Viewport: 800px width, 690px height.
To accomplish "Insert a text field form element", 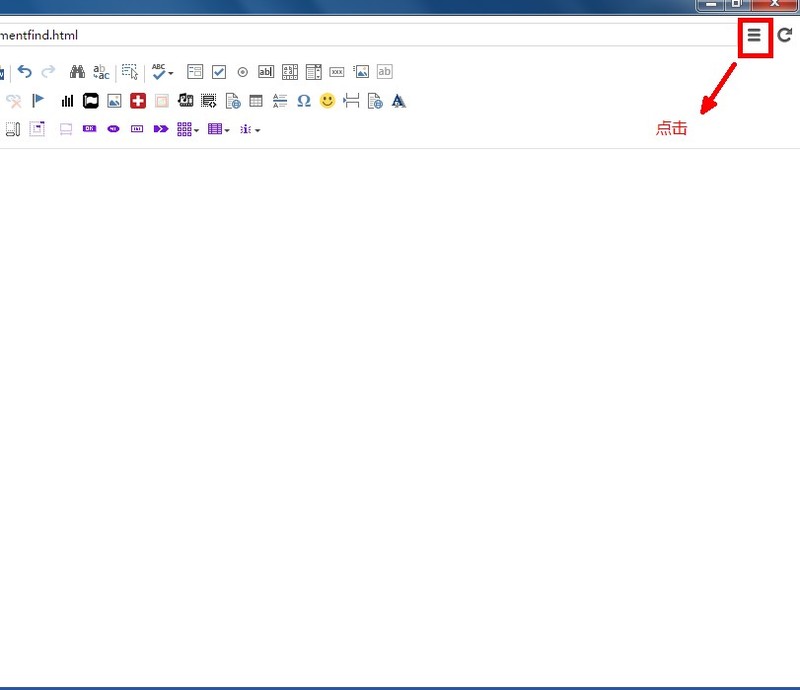I will coord(266,72).
